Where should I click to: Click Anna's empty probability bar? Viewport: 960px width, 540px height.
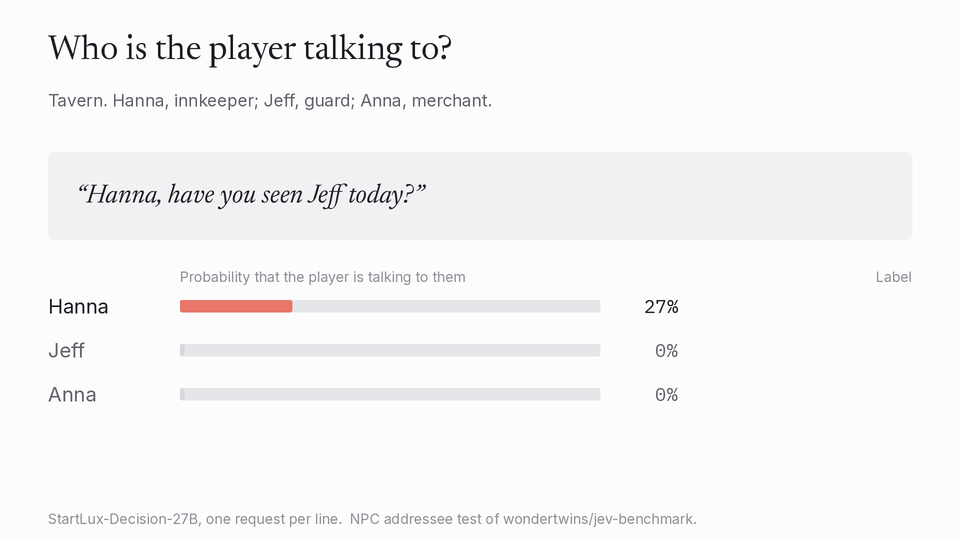(390, 395)
